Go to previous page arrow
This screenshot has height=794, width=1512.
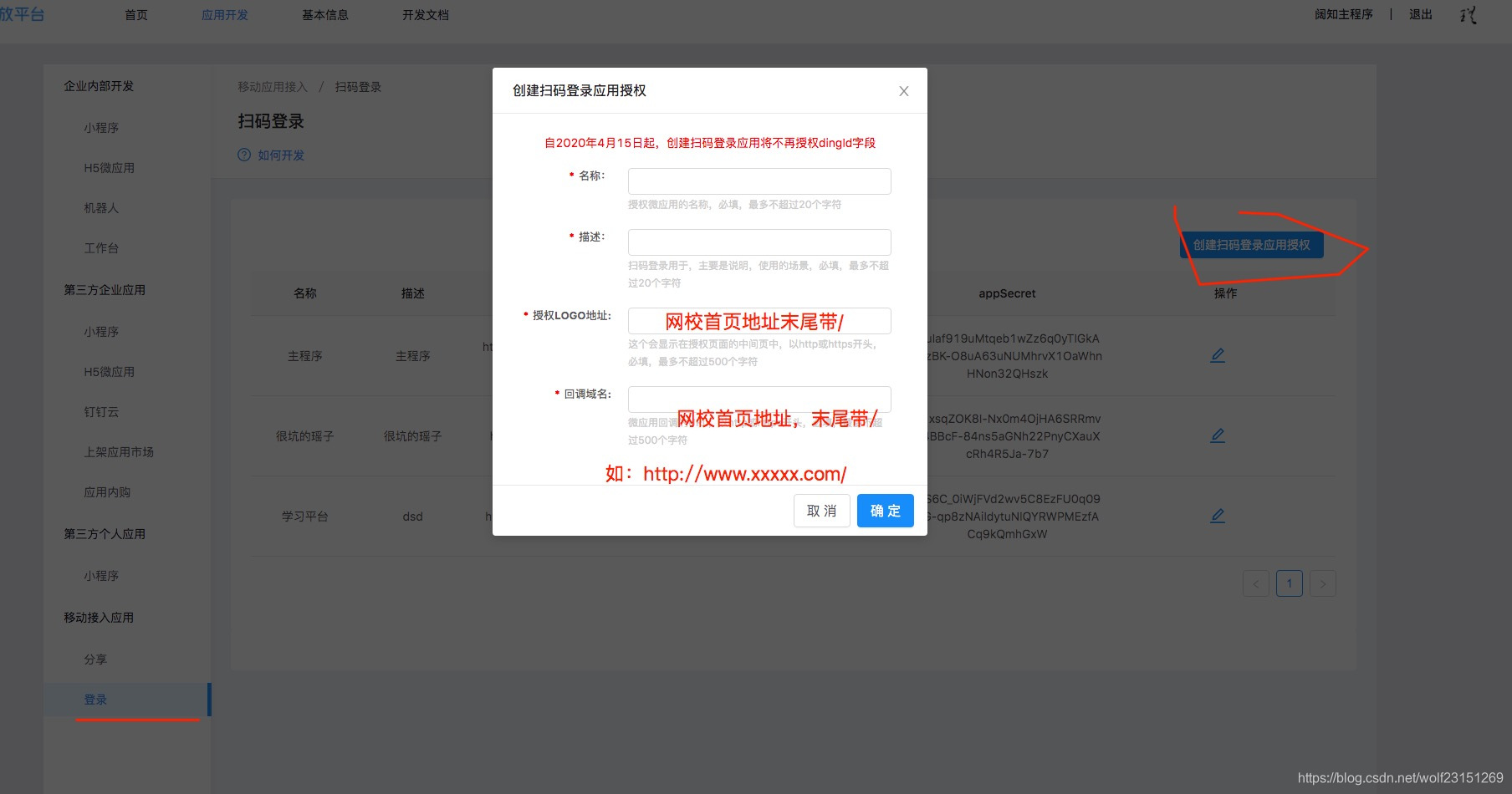1256,583
